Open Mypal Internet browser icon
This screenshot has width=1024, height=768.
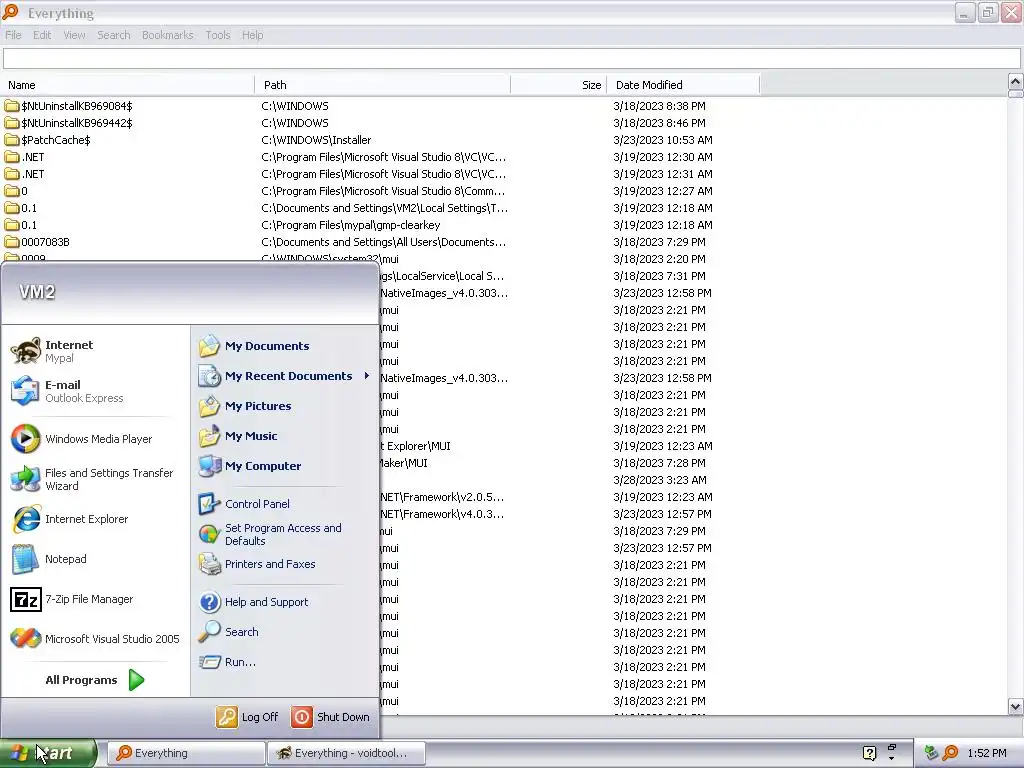25,351
